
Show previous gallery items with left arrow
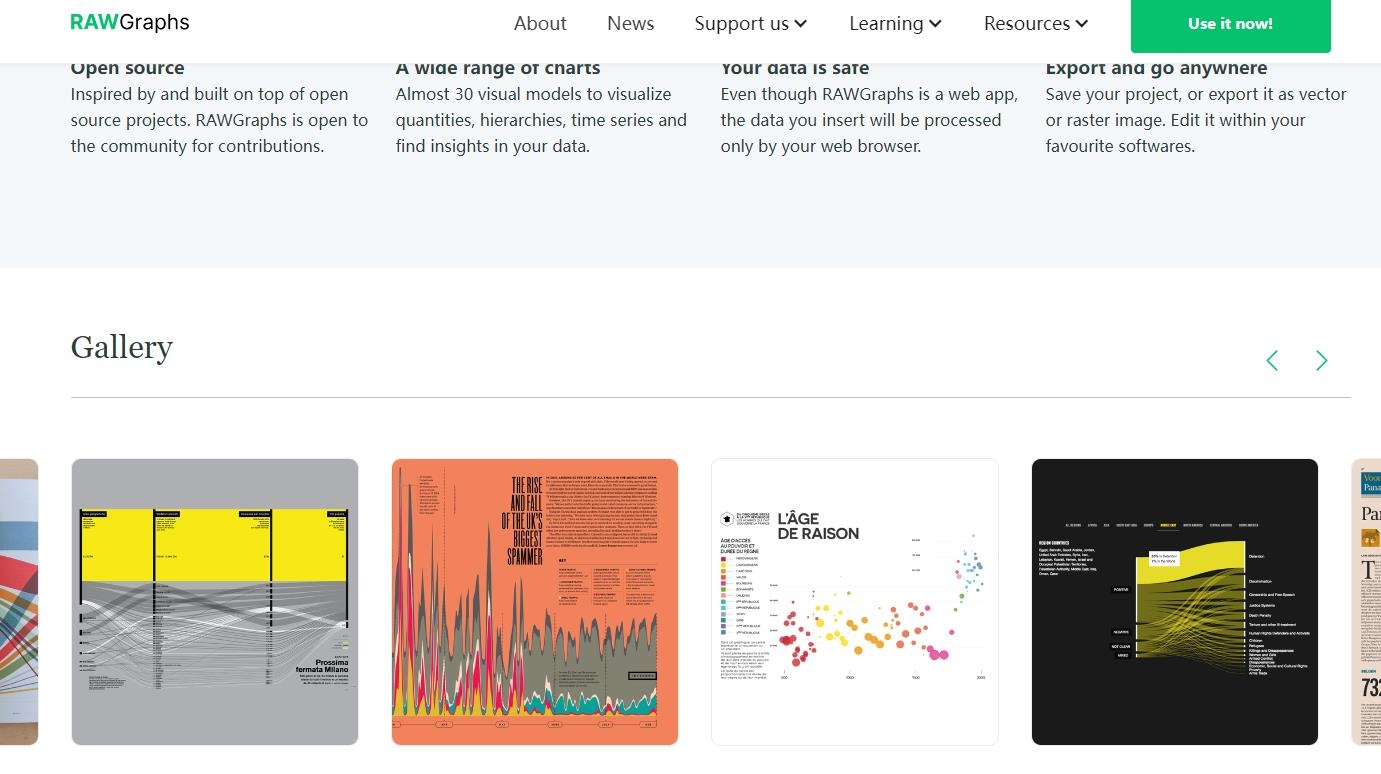(x=1272, y=360)
